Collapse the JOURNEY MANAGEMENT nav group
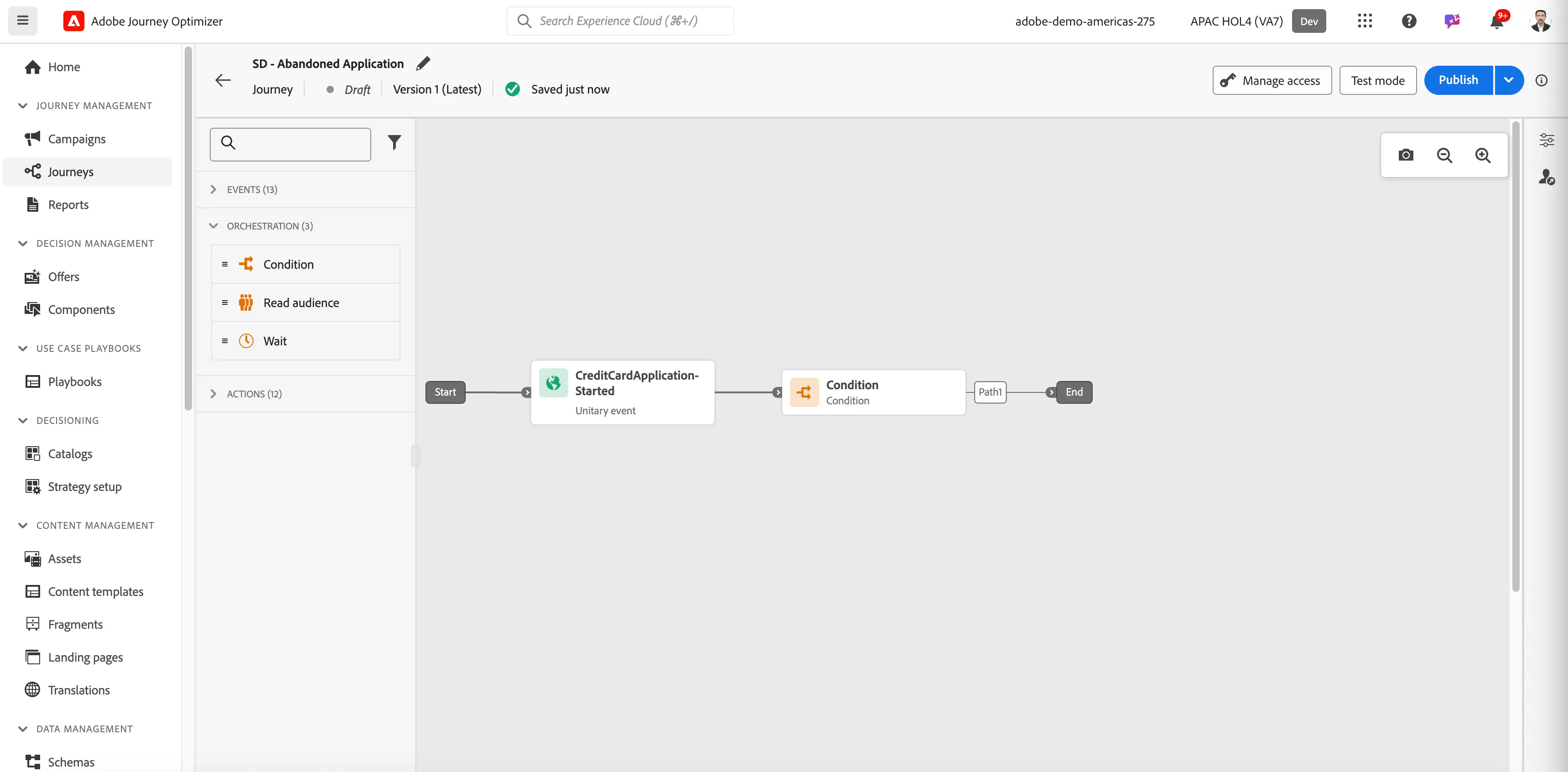The image size is (1568, 772). tap(23, 106)
